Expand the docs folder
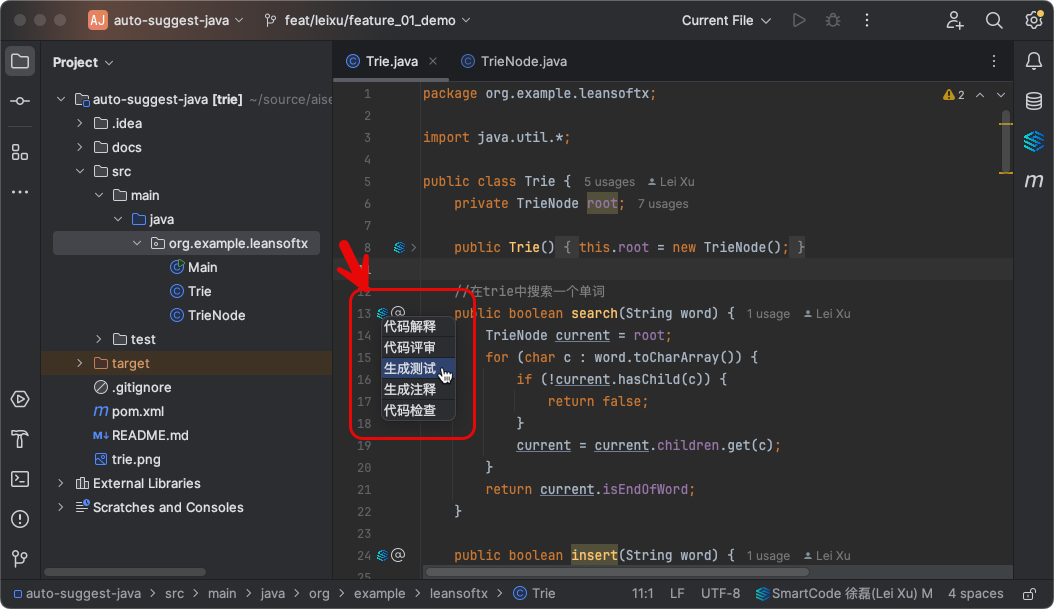The image size is (1054, 609). [79, 147]
